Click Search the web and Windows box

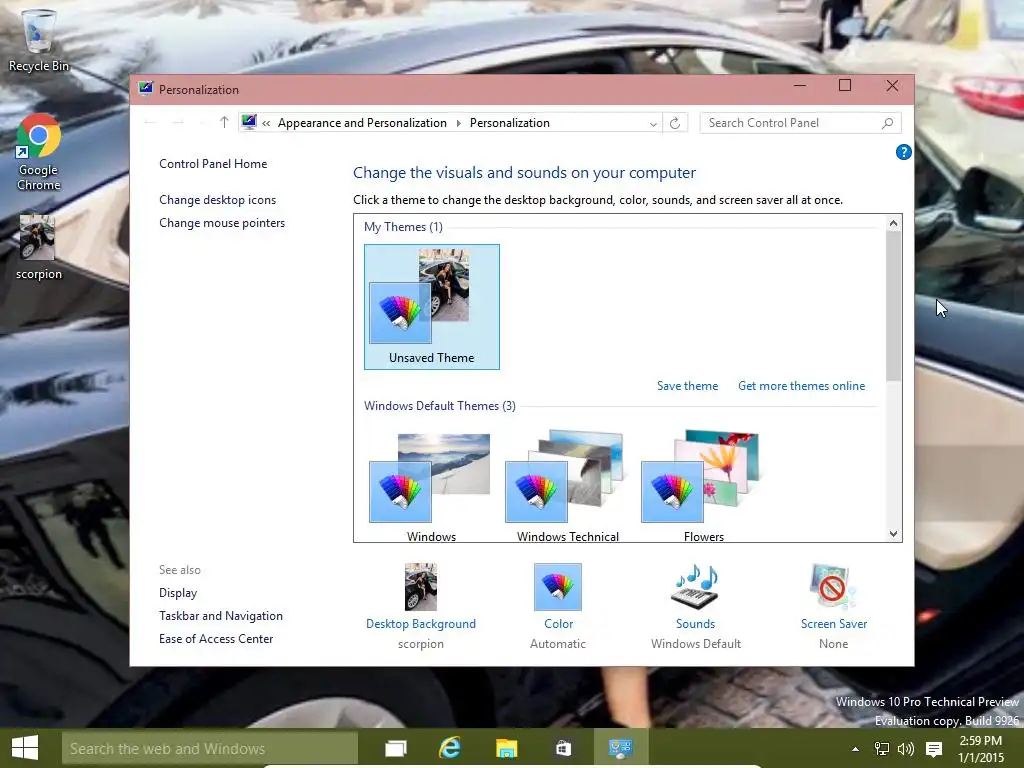pos(210,748)
